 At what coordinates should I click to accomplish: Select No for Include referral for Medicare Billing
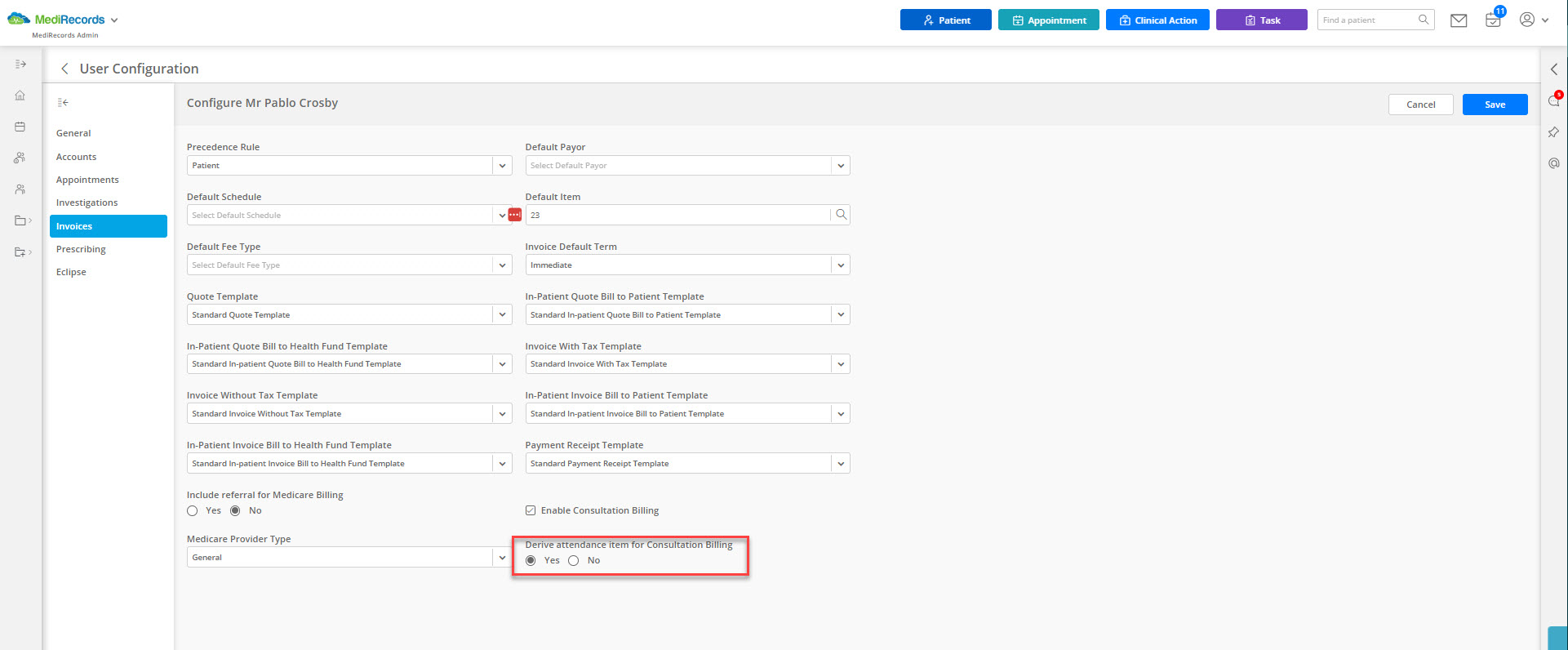(x=235, y=511)
